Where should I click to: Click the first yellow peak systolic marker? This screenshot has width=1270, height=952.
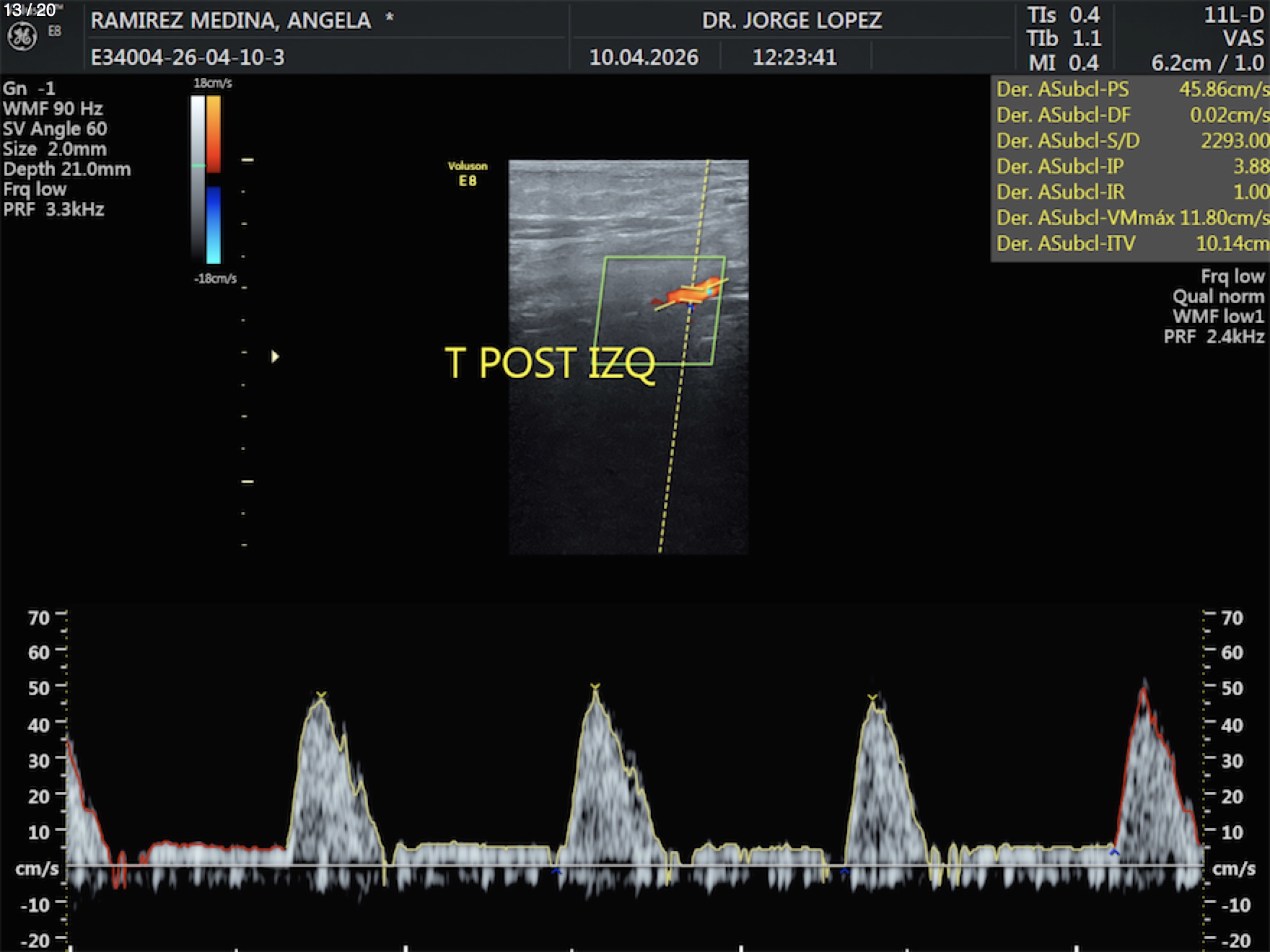[321, 695]
